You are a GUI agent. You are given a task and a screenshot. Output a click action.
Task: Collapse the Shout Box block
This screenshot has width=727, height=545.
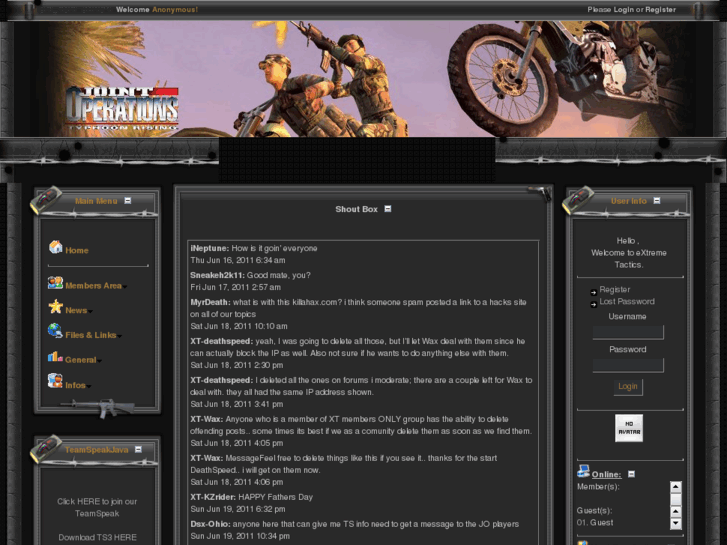click(388, 209)
